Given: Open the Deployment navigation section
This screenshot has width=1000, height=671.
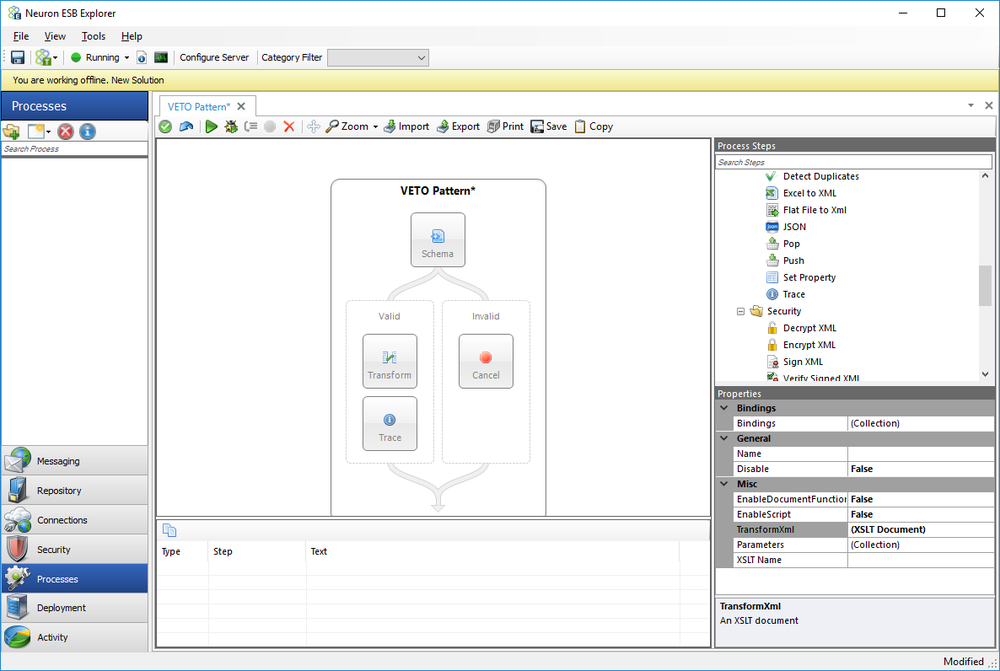Looking at the screenshot, I should coord(75,608).
